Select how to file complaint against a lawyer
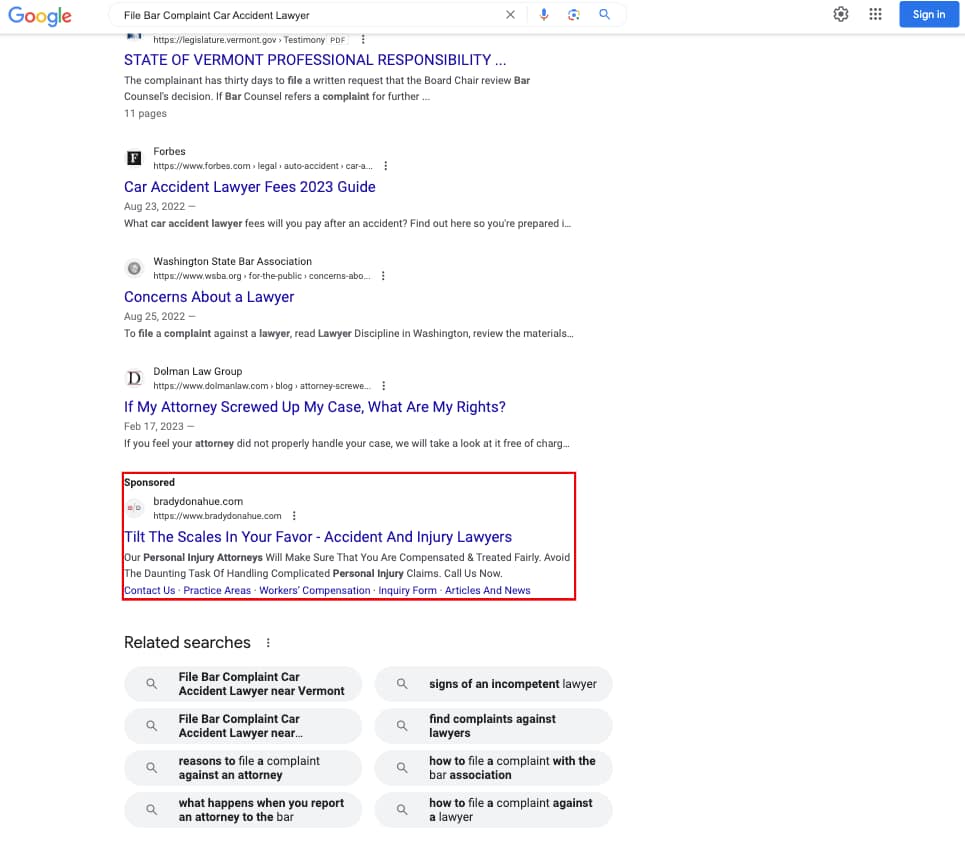Viewport: 965px width, 849px height. pos(494,810)
